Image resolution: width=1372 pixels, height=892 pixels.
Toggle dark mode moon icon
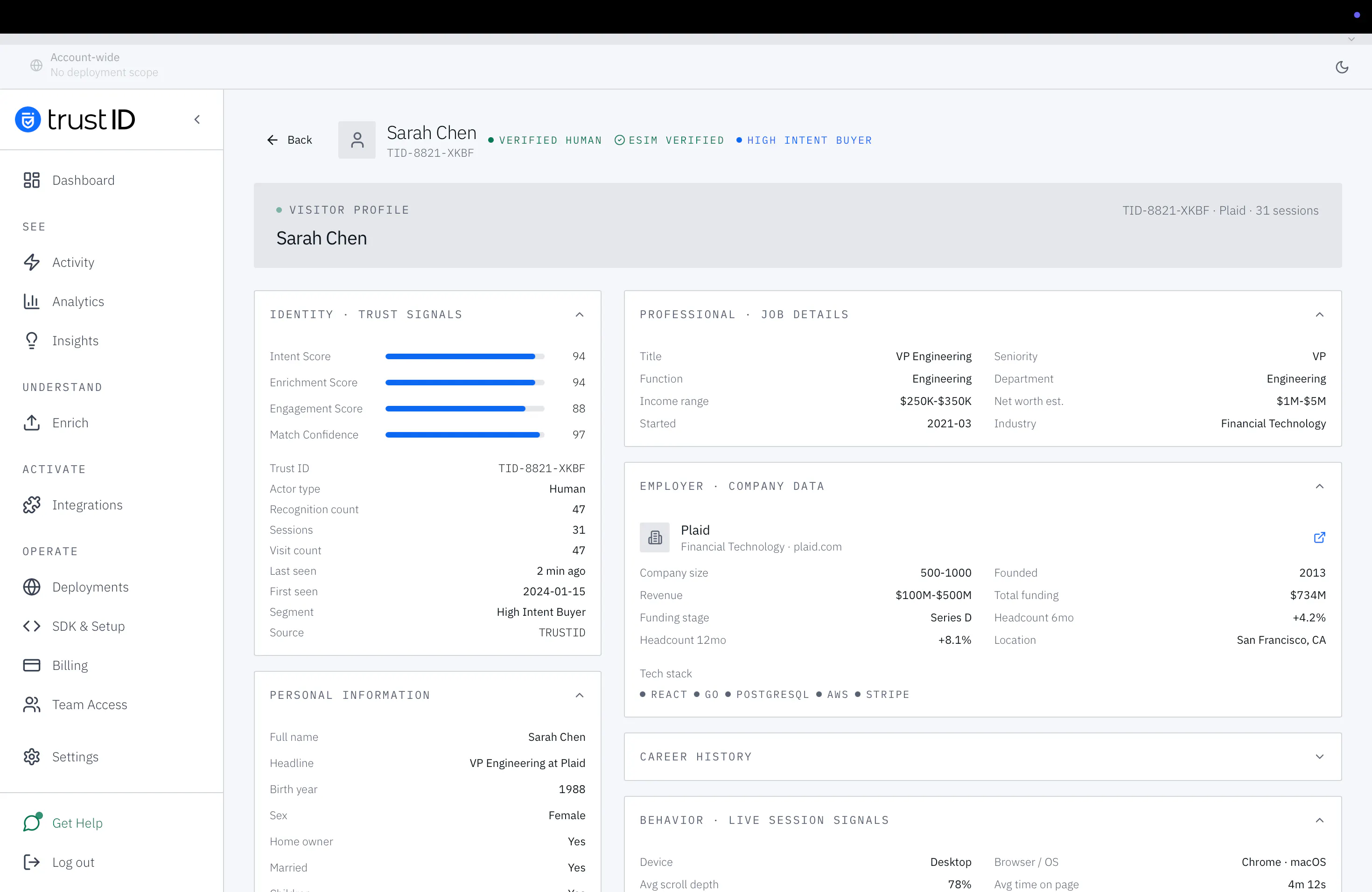1342,68
